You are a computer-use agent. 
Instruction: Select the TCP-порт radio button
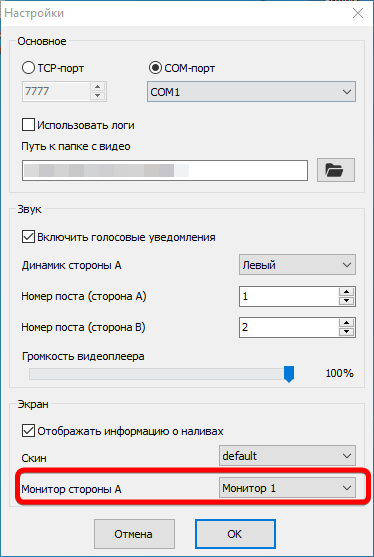tap(28, 67)
